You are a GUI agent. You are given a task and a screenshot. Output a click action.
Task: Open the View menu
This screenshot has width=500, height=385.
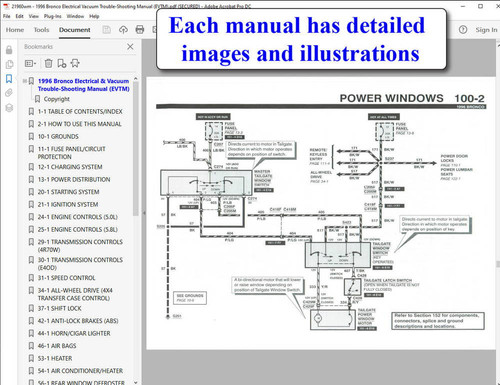pyautogui.click(x=33, y=16)
